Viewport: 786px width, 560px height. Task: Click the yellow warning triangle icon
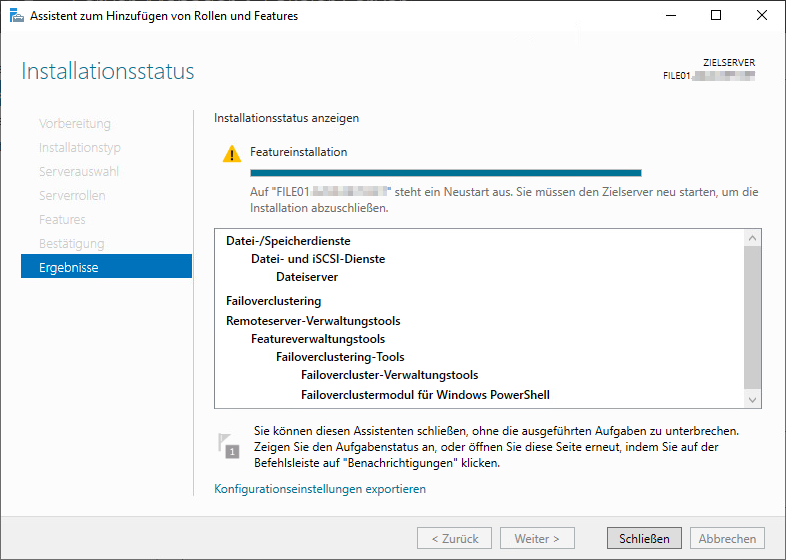[x=232, y=153]
